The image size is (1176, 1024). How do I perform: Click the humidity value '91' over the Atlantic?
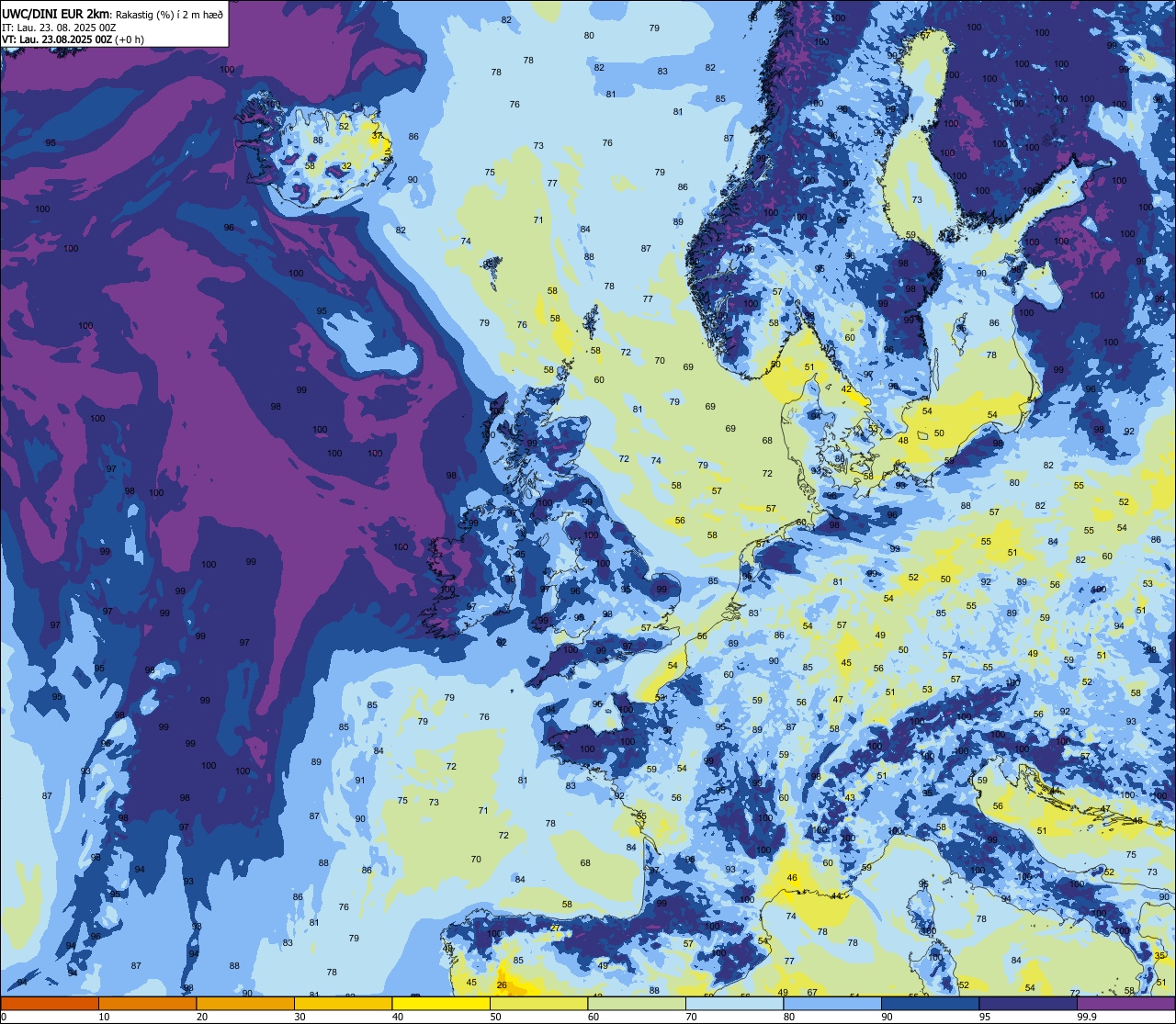[360, 781]
